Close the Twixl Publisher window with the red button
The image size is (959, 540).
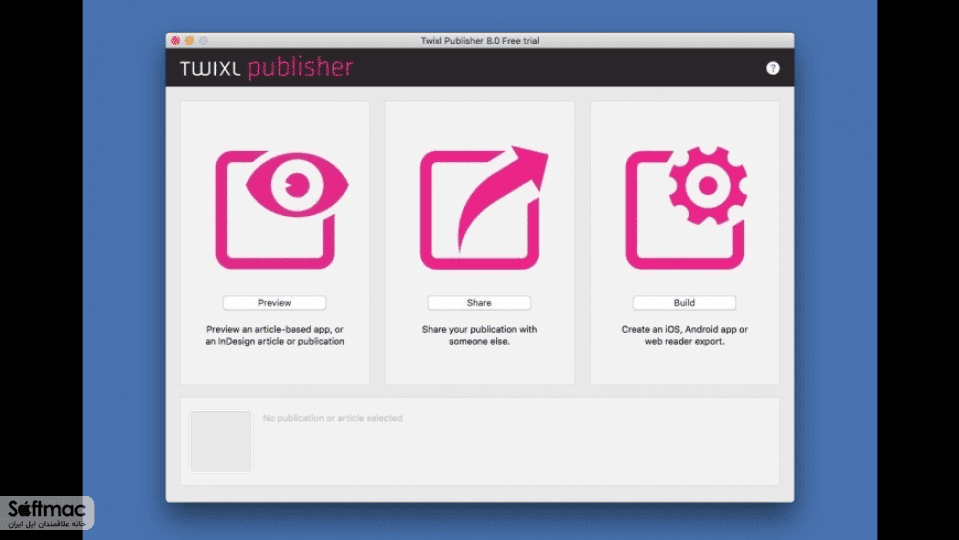click(176, 40)
